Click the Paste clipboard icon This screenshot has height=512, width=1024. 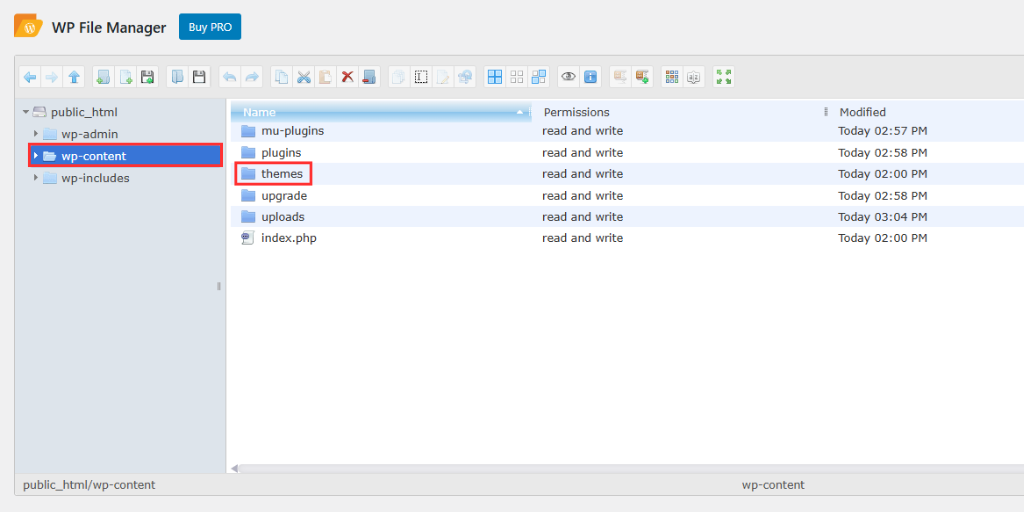click(325, 77)
